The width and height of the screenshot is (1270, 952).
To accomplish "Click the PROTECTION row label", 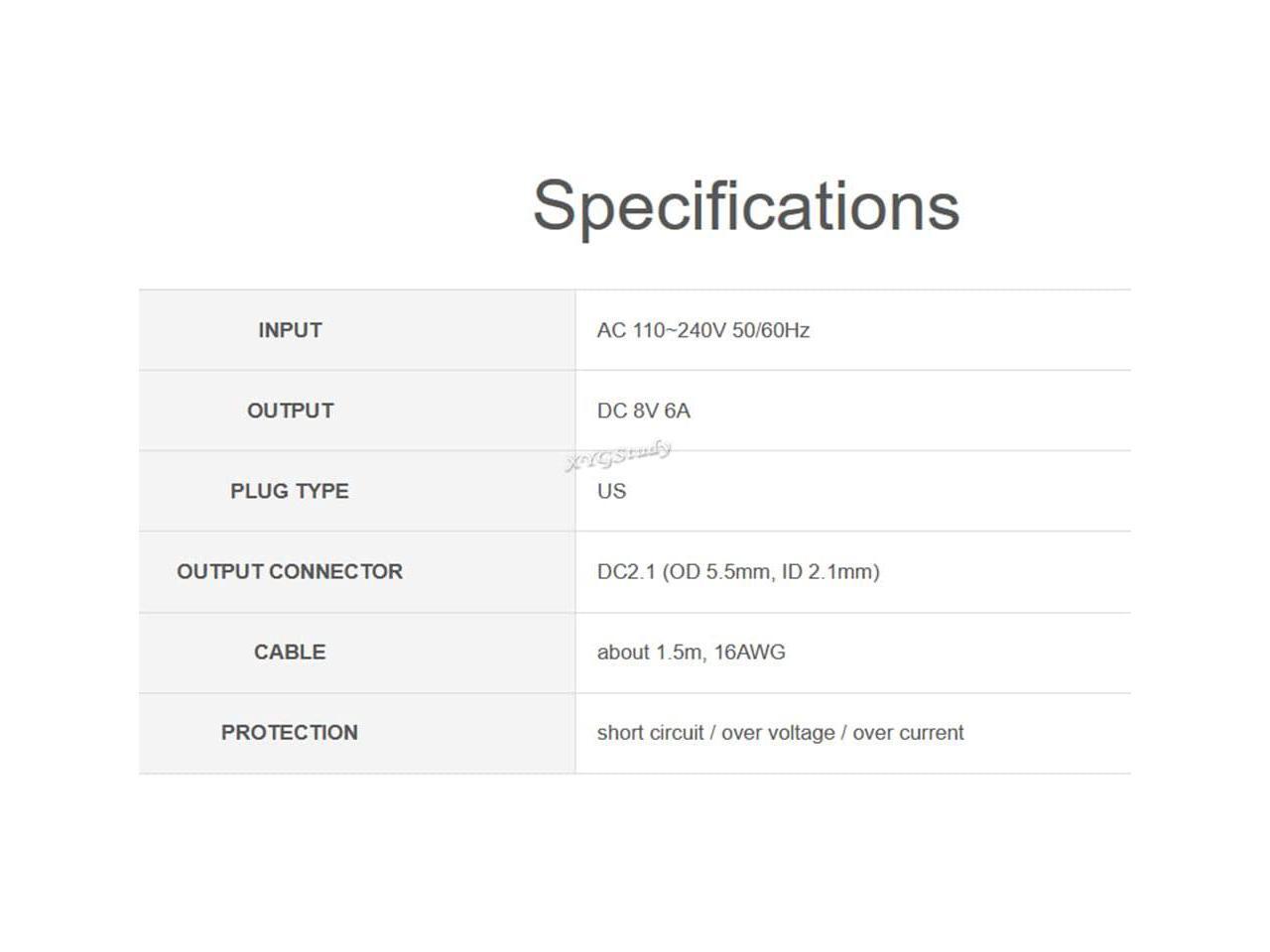I will click(x=290, y=732).
